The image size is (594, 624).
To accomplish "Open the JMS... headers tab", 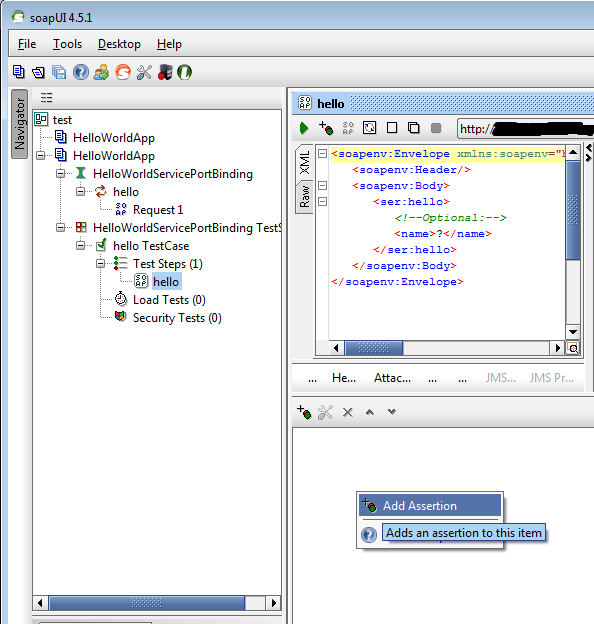I will tap(501, 378).
